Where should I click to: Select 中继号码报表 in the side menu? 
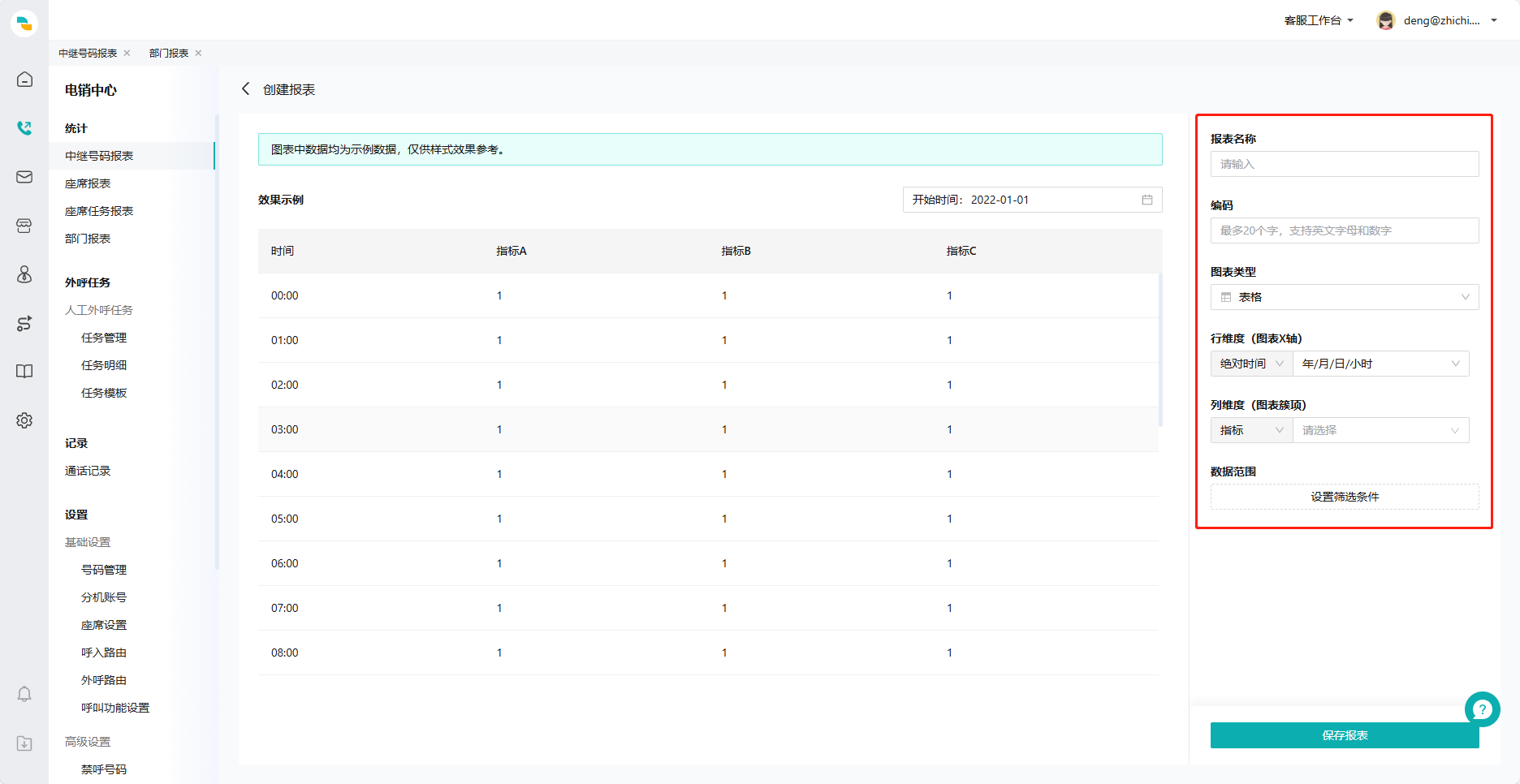[132, 156]
